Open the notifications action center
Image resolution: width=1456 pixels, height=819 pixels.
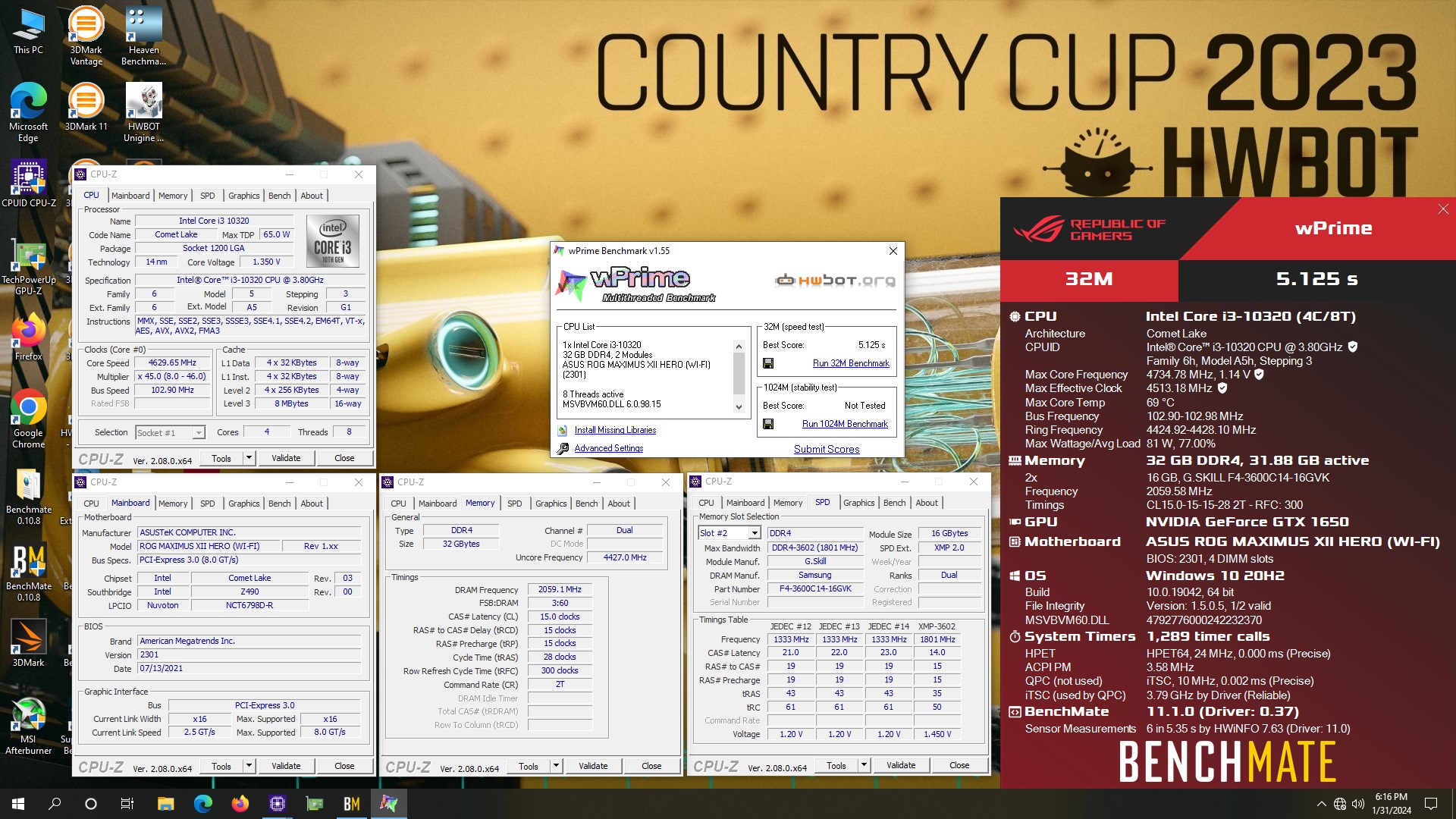pos(1431,804)
